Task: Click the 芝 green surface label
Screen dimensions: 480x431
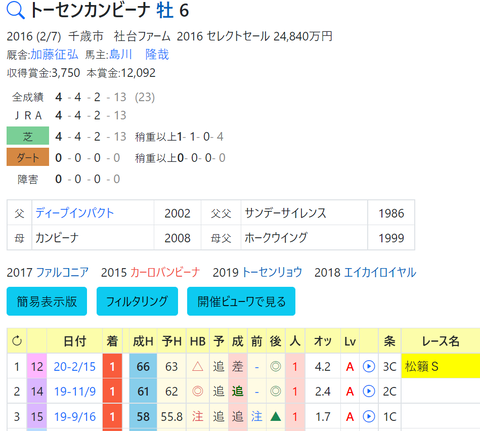Action: point(28,136)
